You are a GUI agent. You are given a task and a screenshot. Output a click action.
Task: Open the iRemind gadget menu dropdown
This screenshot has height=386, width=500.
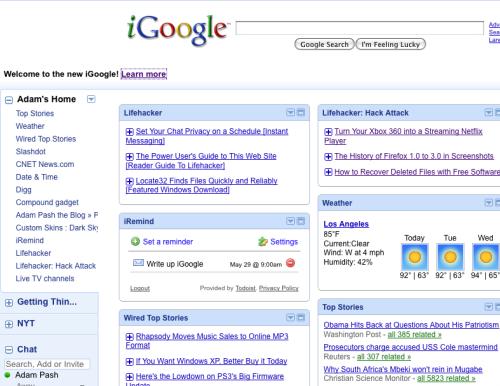point(291,221)
